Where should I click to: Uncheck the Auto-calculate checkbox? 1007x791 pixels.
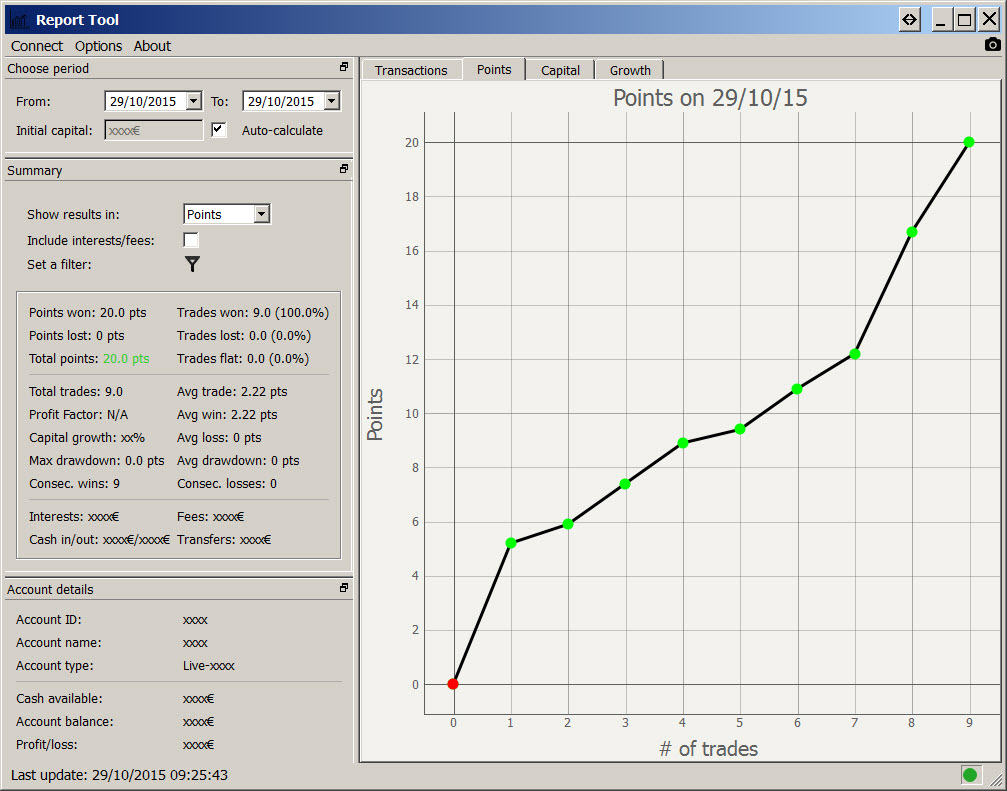[x=219, y=130]
